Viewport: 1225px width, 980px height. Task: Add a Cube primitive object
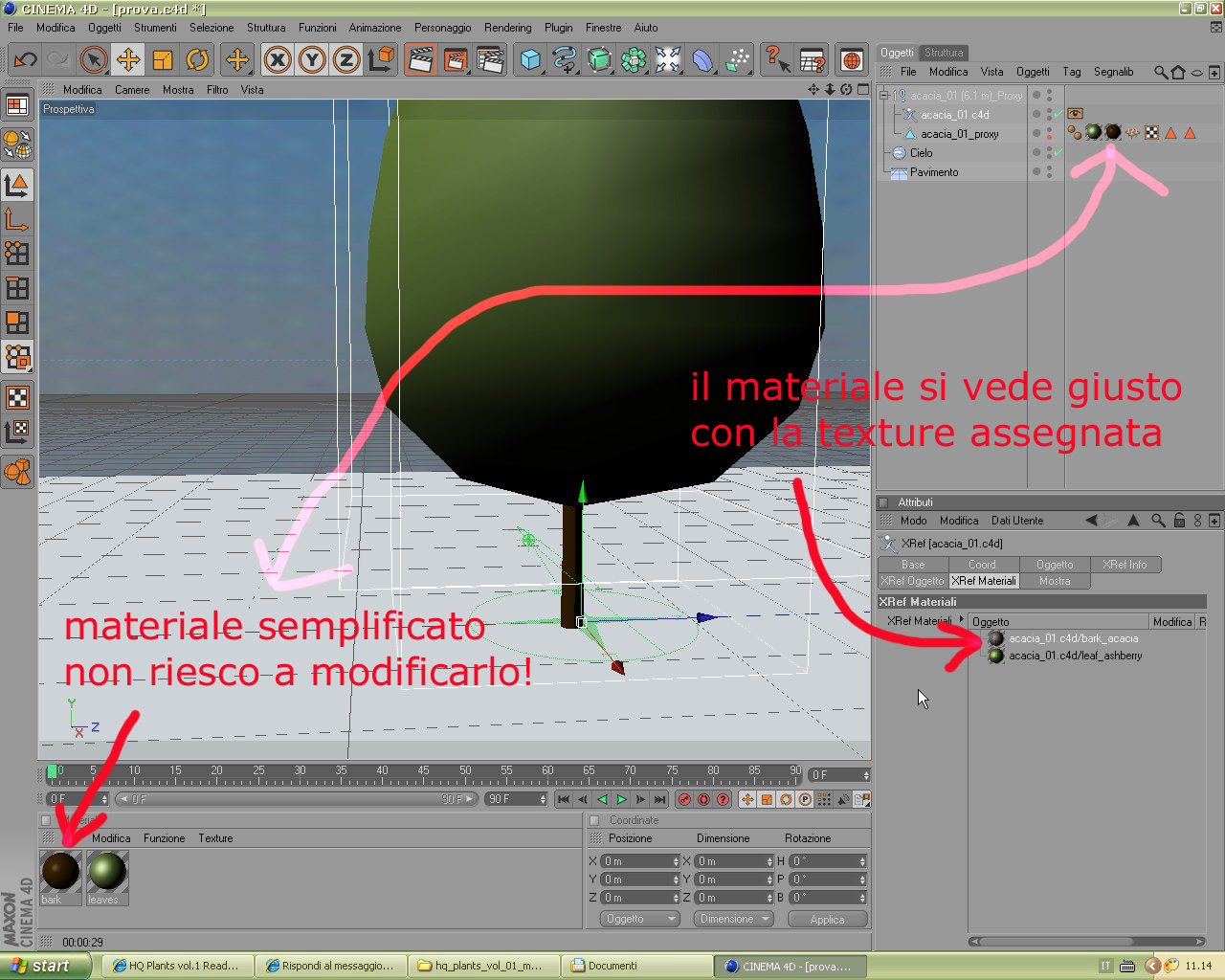[x=530, y=60]
